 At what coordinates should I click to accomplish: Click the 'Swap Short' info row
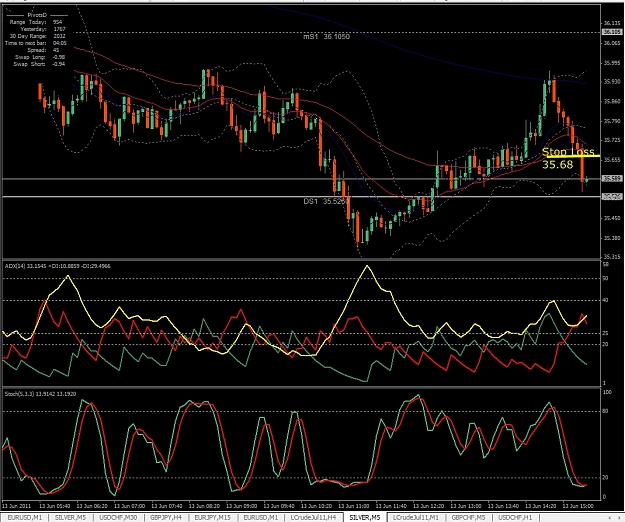tap(39, 64)
